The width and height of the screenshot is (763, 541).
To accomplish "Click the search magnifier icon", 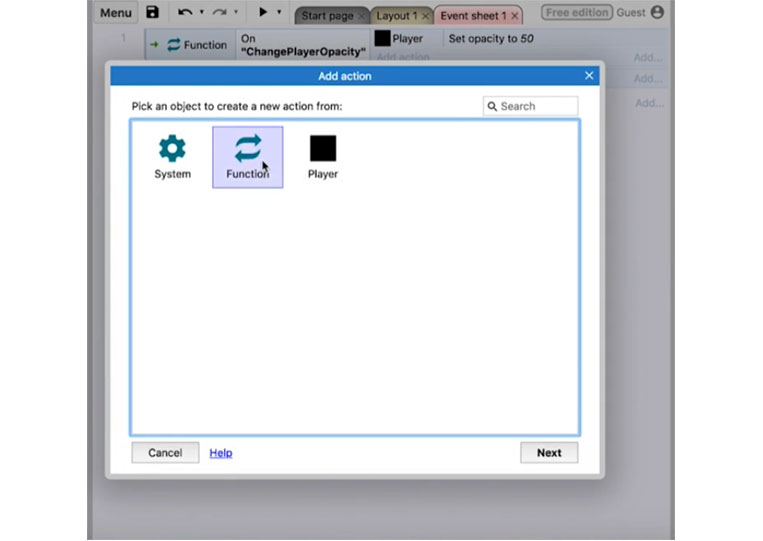I will 492,106.
